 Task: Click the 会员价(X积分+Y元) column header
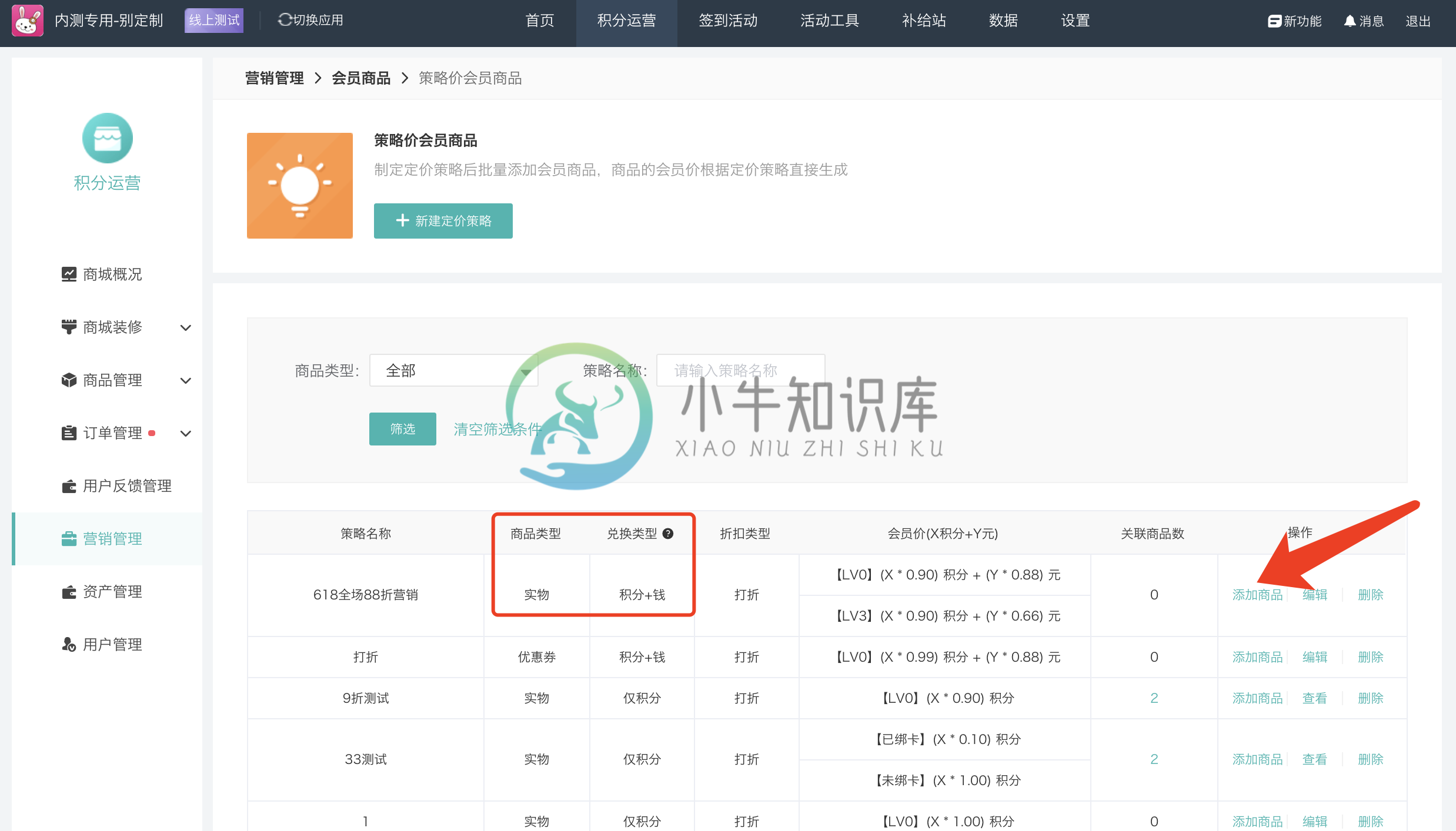pos(943,534)
